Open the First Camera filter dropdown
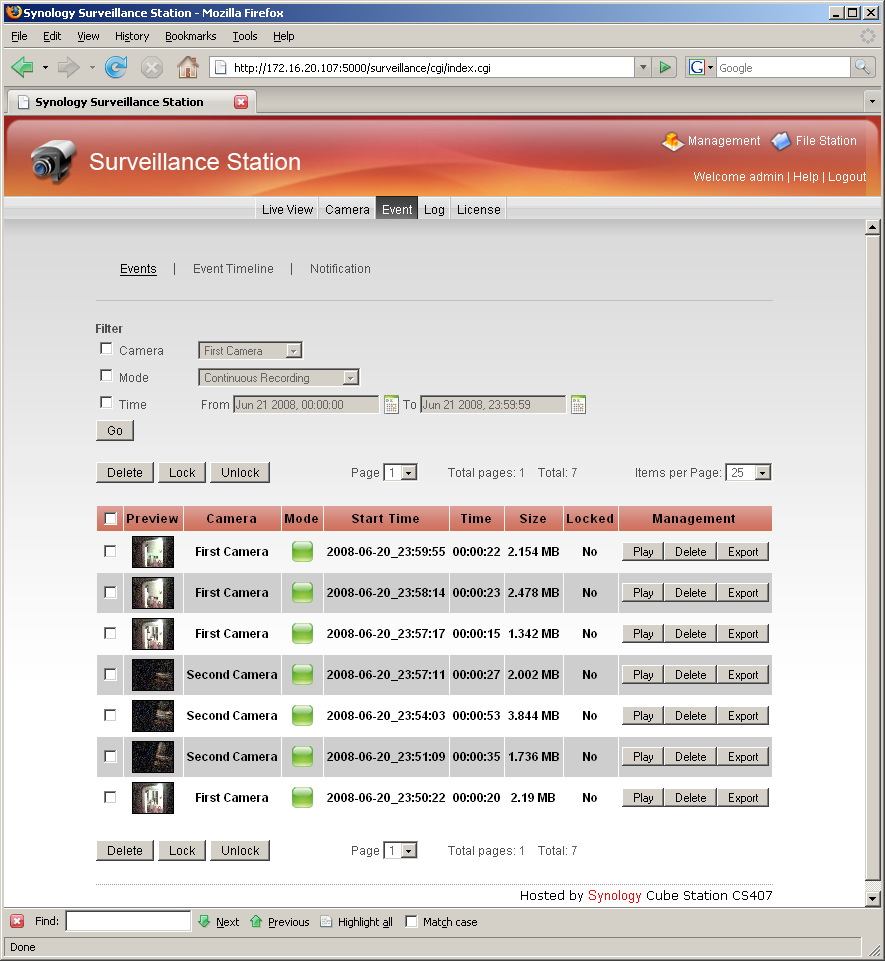This screenshot has height=961, width=885. pos(250,351)
